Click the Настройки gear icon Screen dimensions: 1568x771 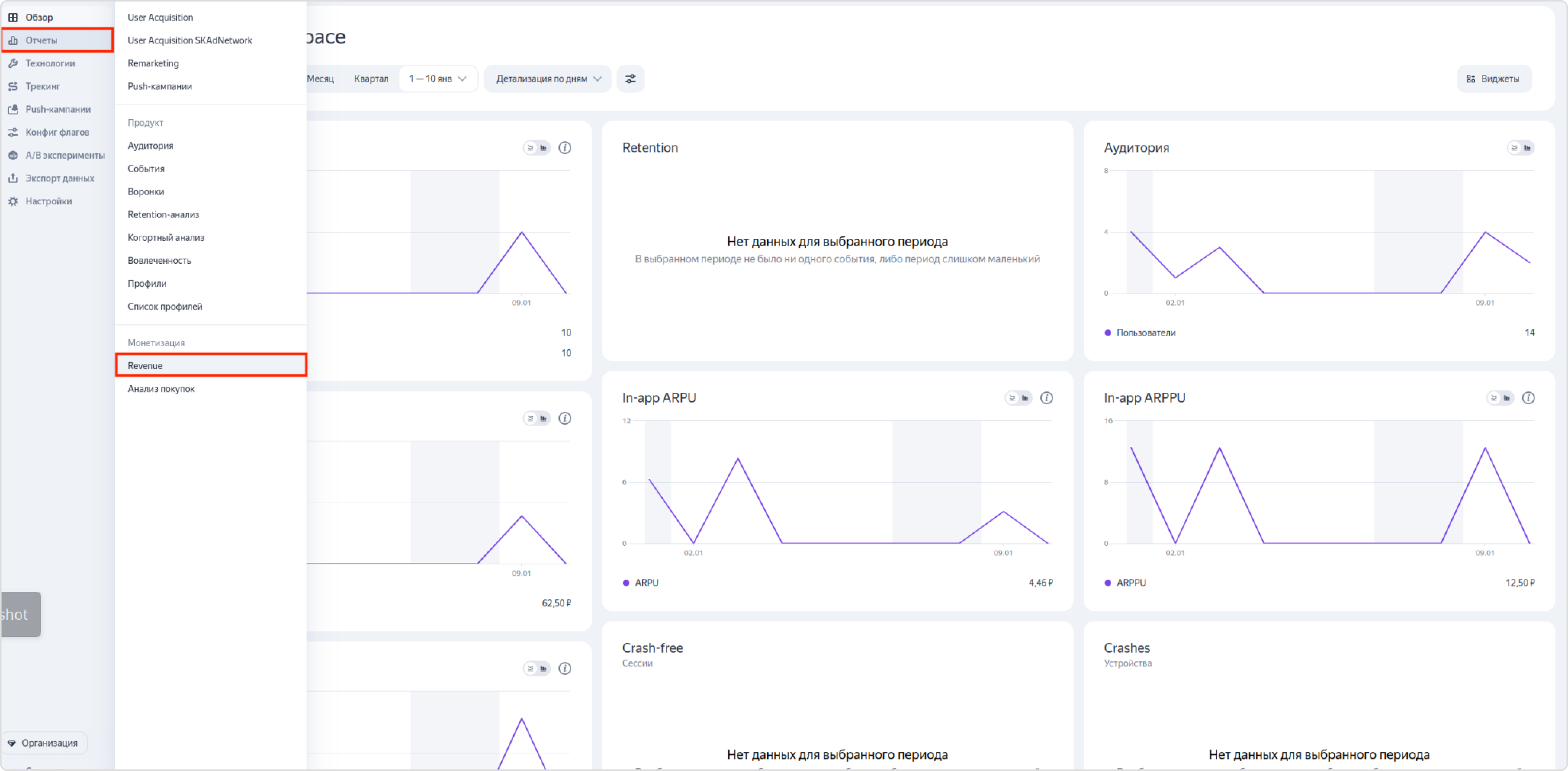click(x=13, y=201)
